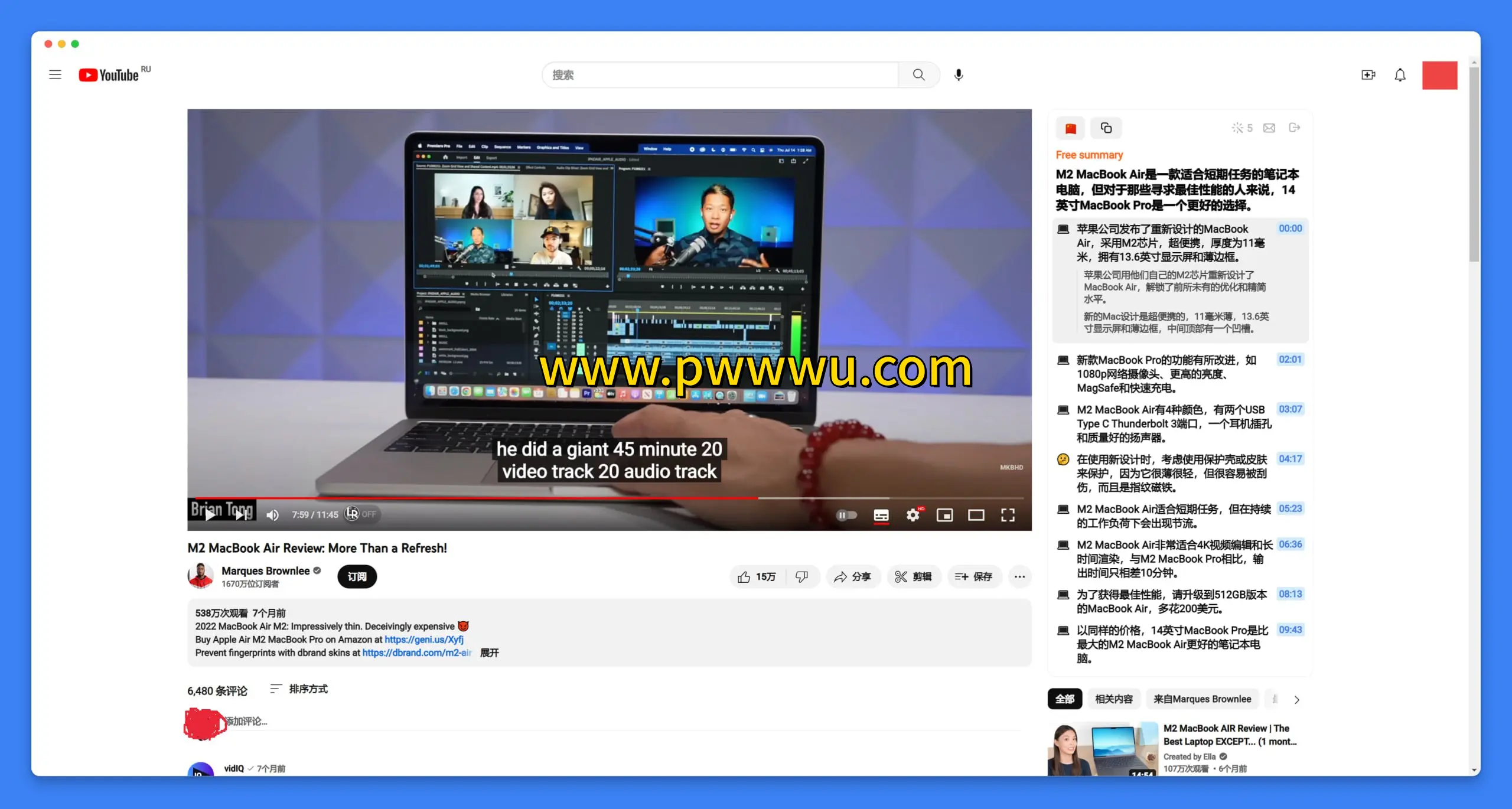The width and height of the screenshot is (1512, 809).
Task: Click the video progress bar
Action: coord(591,498)
